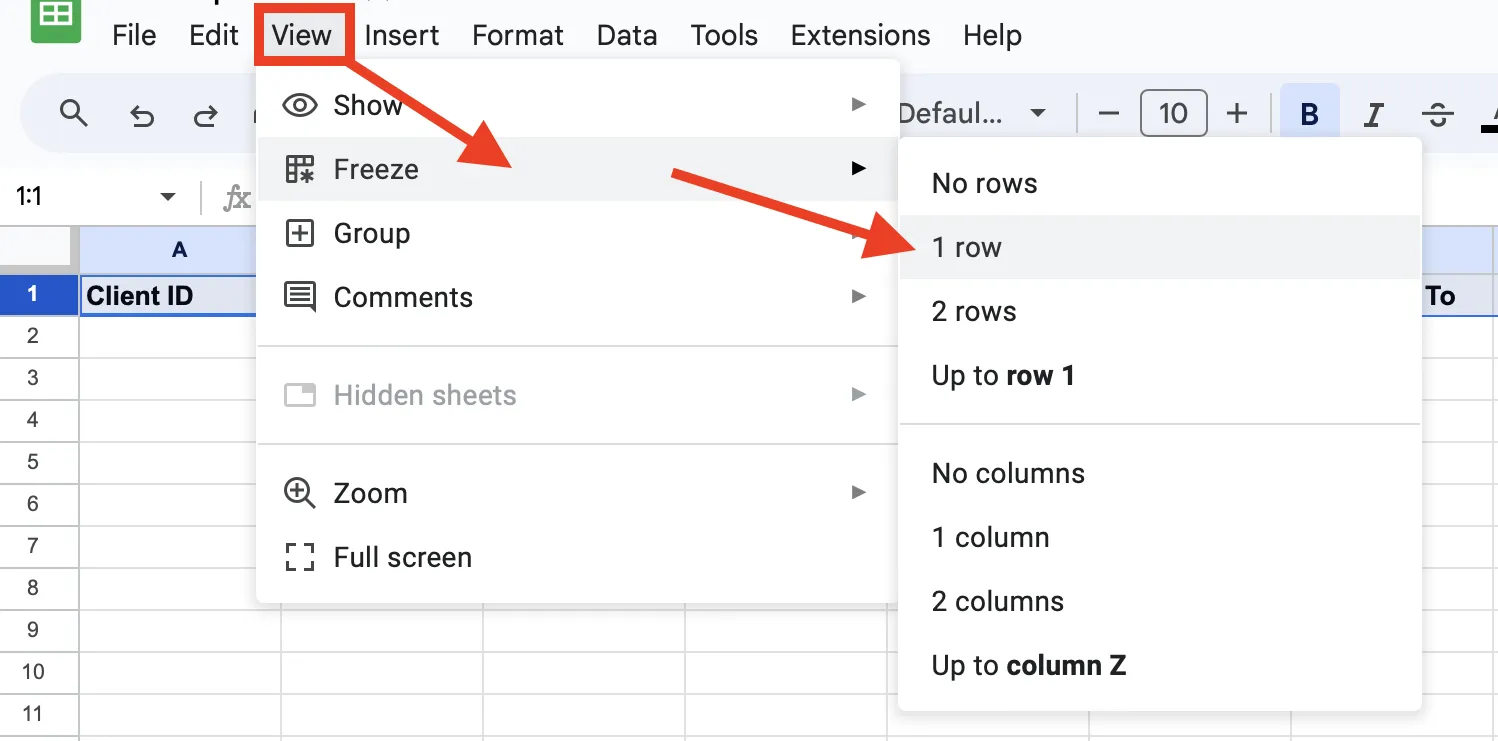Expand the Zoom submenu
Image resolution: width=1498 pixels, height=741 pixels.
(578, 493)
